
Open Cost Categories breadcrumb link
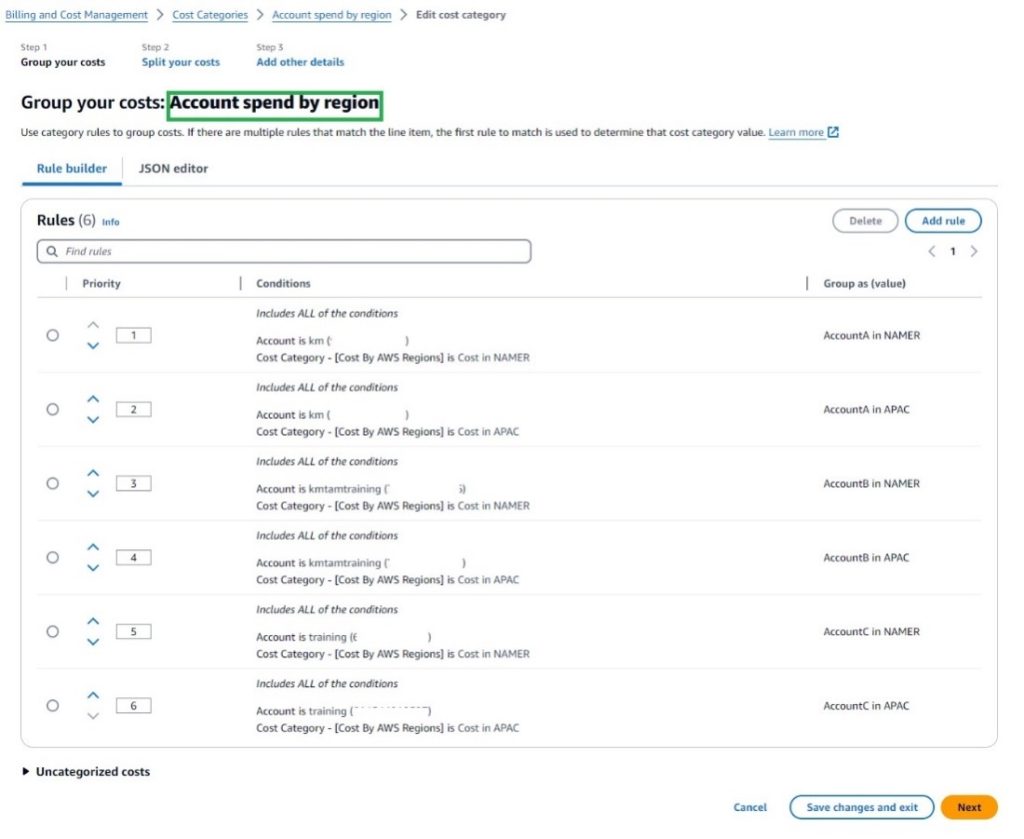point(210,15)
